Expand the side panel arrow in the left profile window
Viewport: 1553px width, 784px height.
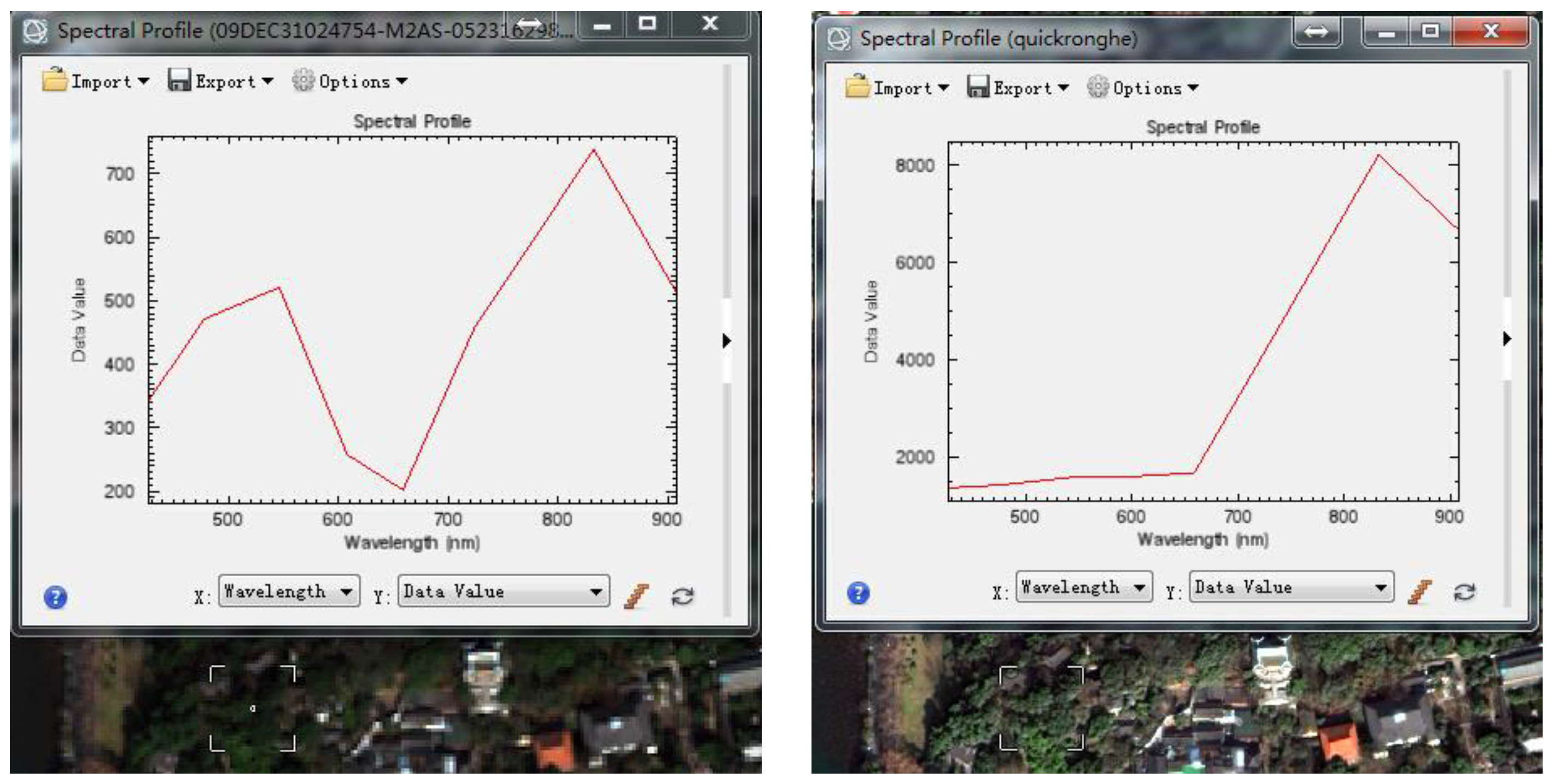pos(726,341)
